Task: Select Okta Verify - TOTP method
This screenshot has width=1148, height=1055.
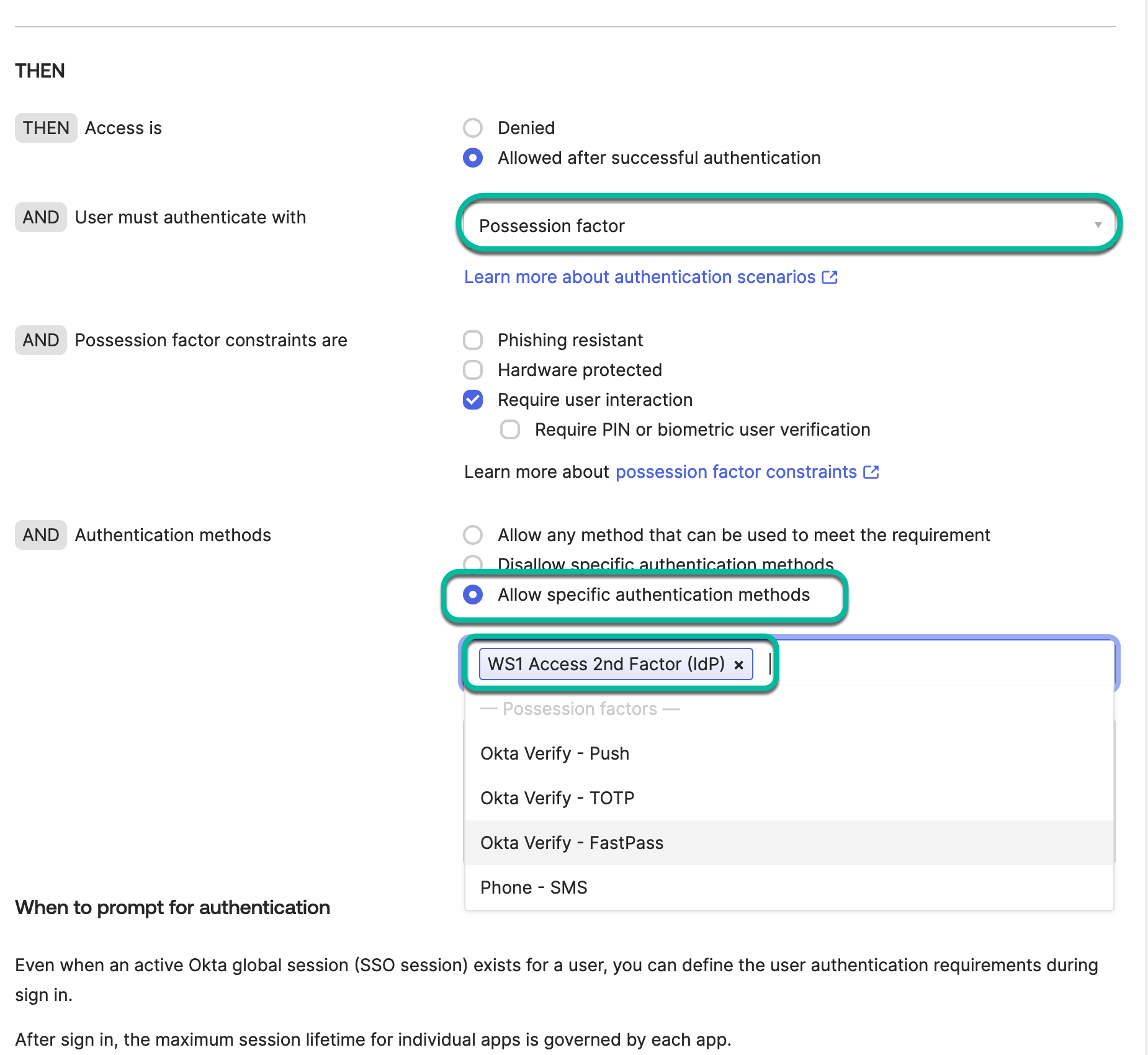Action: click(557, 798)
